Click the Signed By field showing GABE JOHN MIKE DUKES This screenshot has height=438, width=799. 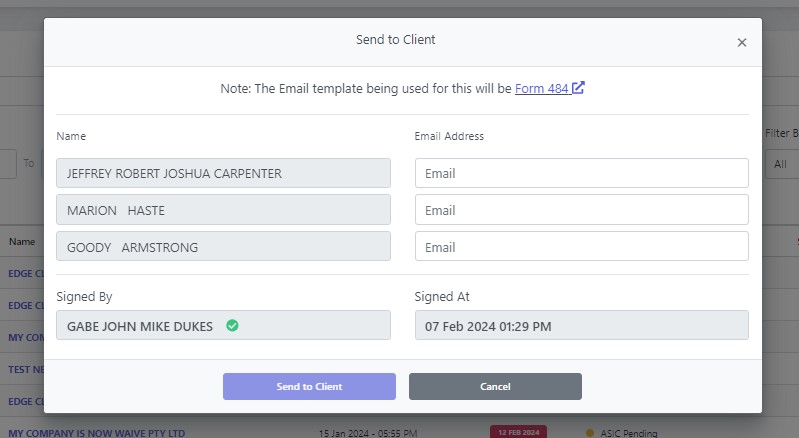coord(223,326)
